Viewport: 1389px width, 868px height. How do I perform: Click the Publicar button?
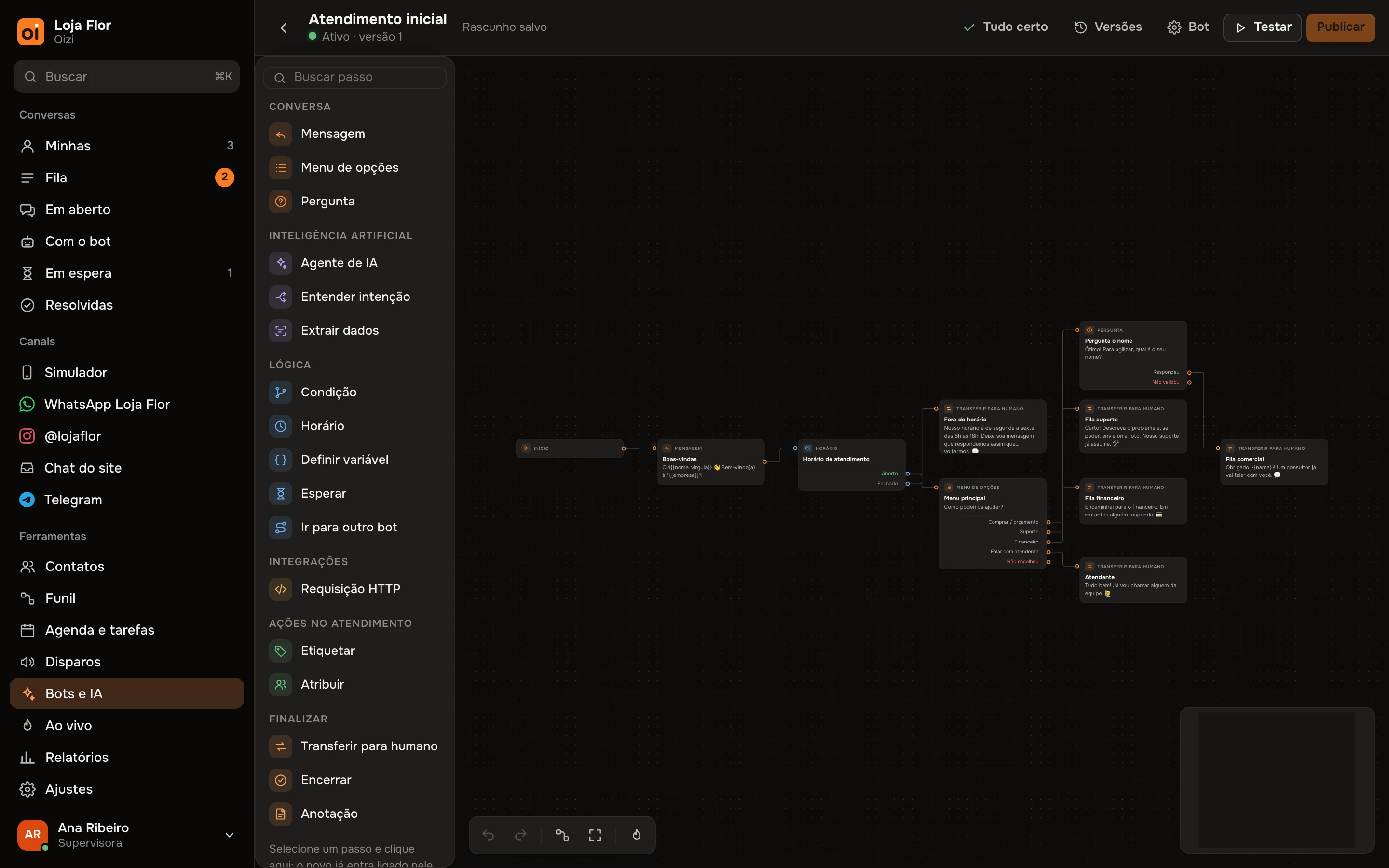(1340, 27)
